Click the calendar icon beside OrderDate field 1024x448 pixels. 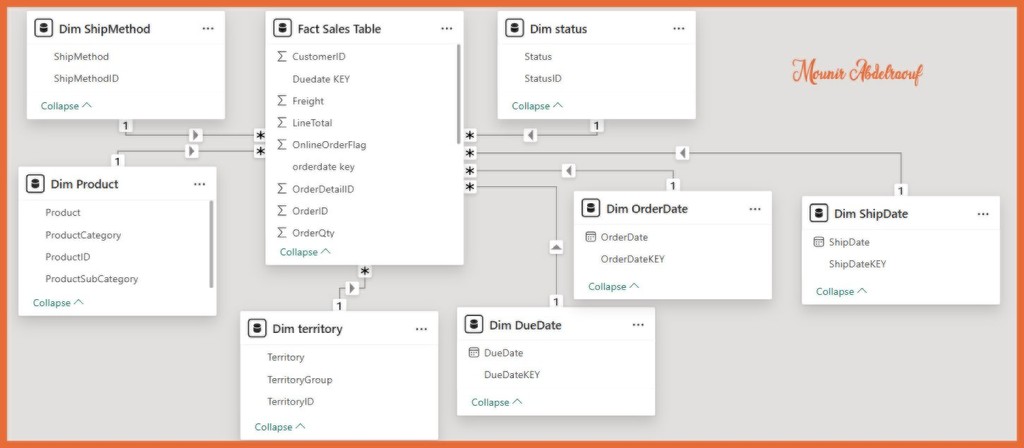(590, 237)
